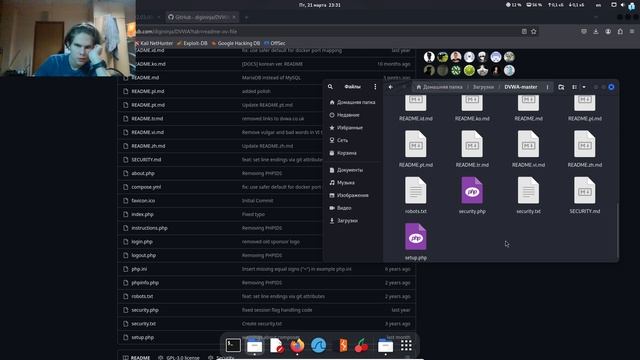Open Firefox hamburger menu
The height and width of the screenshot is (360, 640).
click(x=632, y=31)
